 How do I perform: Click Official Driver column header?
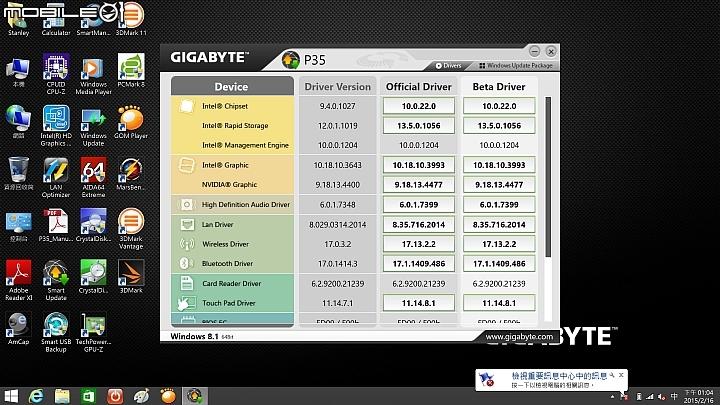click(x=419, y=87)
